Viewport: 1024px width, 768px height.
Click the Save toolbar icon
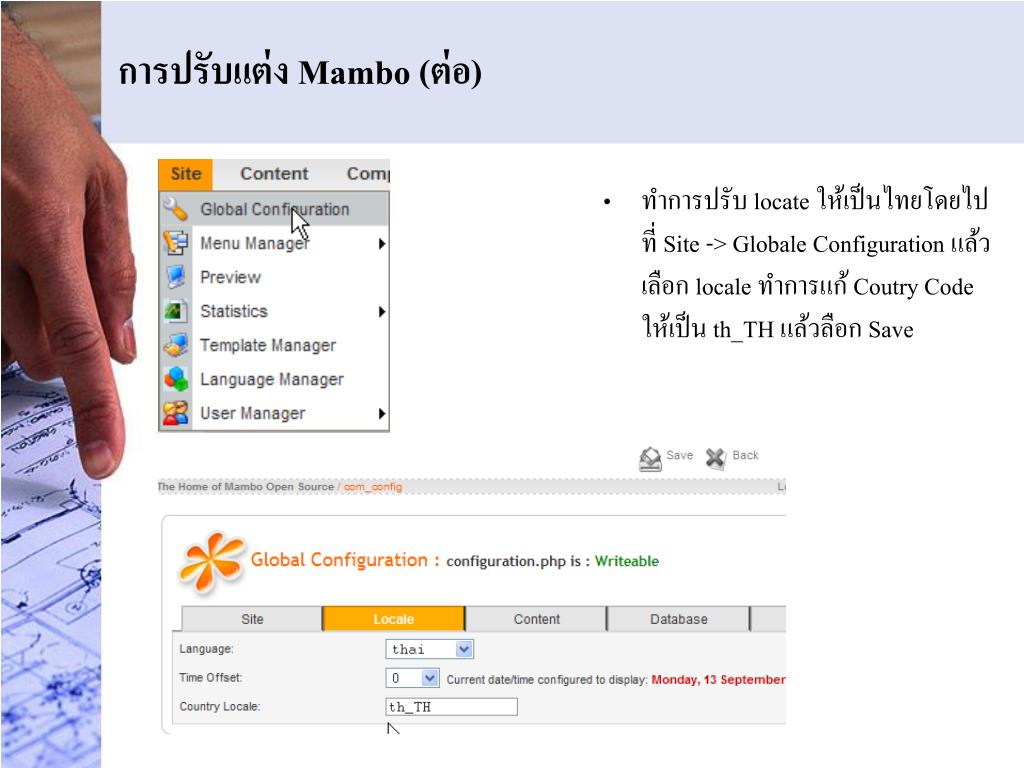tap(650, 458)
